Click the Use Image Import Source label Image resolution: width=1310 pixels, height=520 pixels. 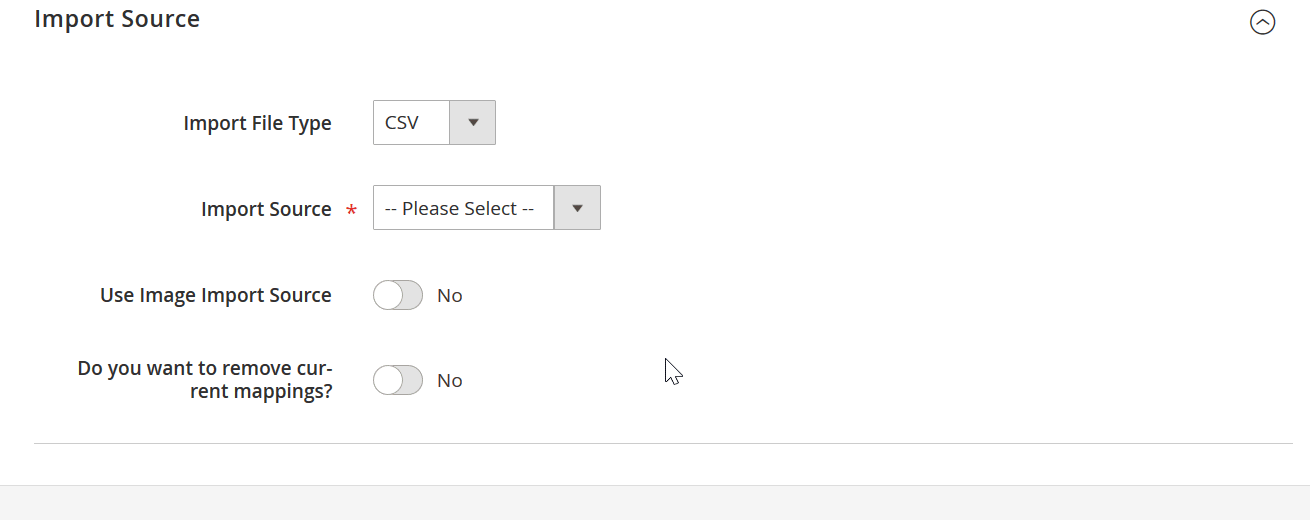[216, 295]
